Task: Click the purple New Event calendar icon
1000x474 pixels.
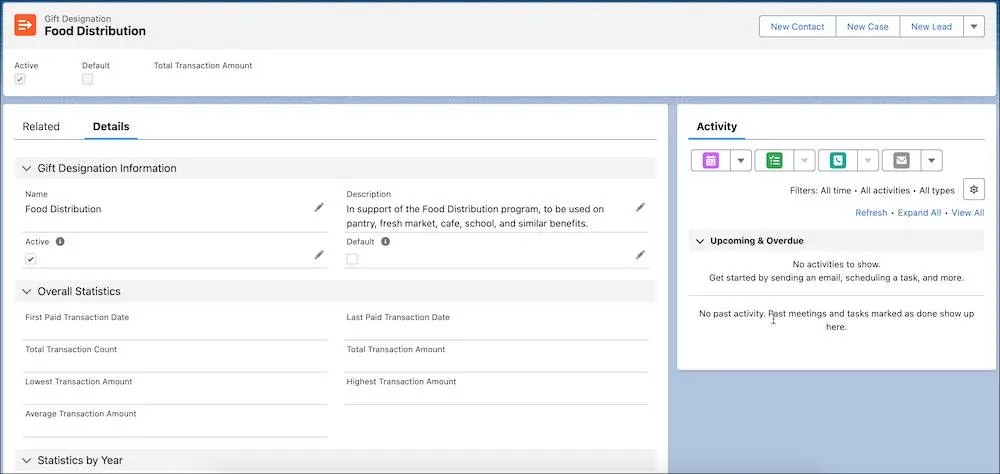Action: (710, 161)
